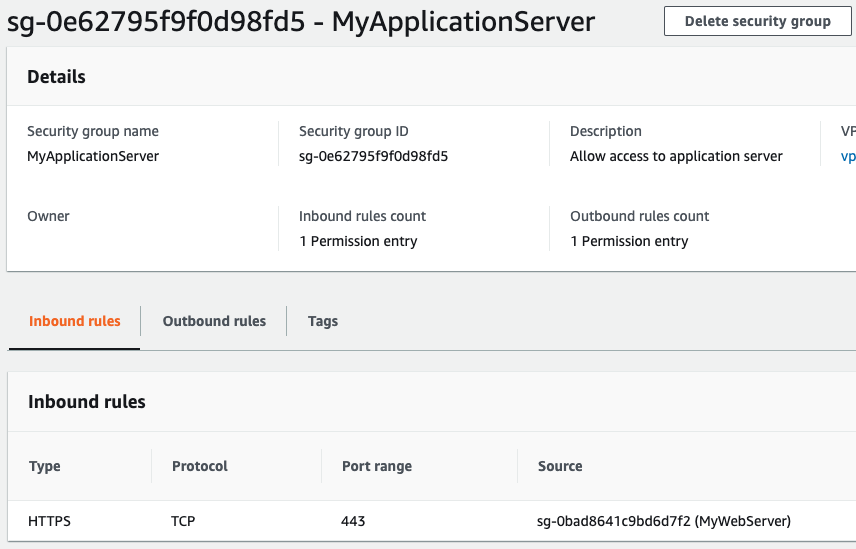The image size is (856, 549).
Task: Switch to the Outbound rules tab
Action: pyautogui.click(x=214, y=321)
